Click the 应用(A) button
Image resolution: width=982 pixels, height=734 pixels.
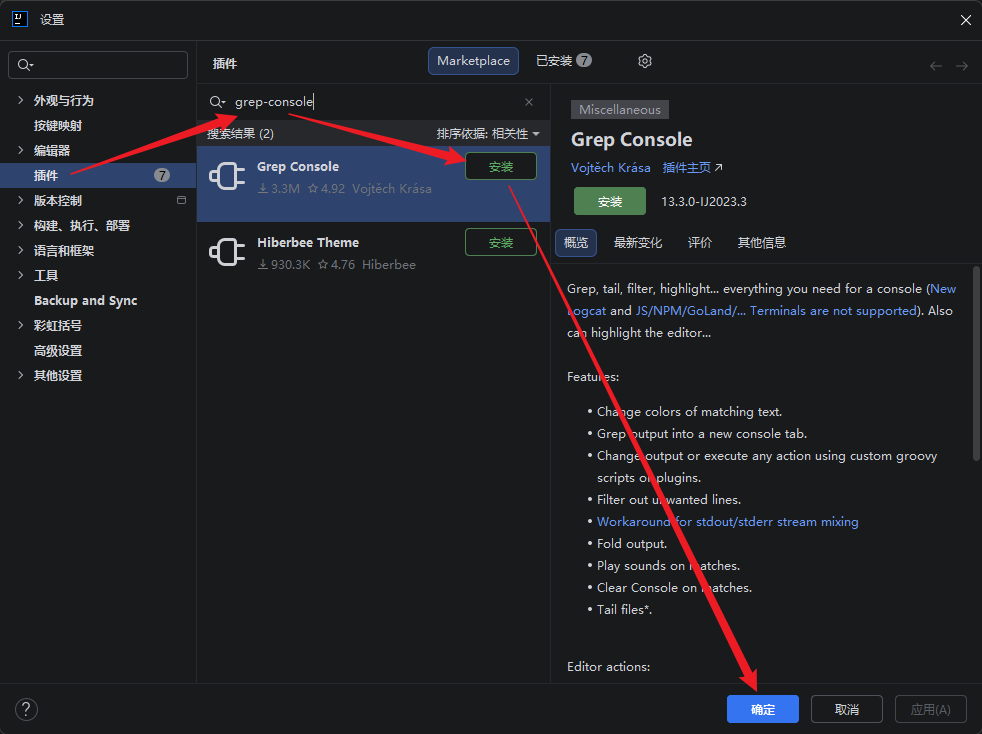point(931,710)
